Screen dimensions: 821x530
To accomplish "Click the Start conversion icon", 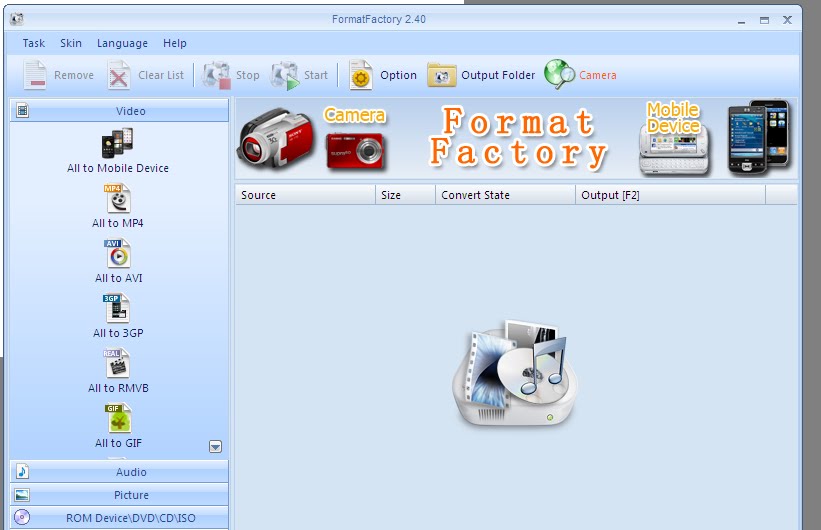I will pos(285,75).
